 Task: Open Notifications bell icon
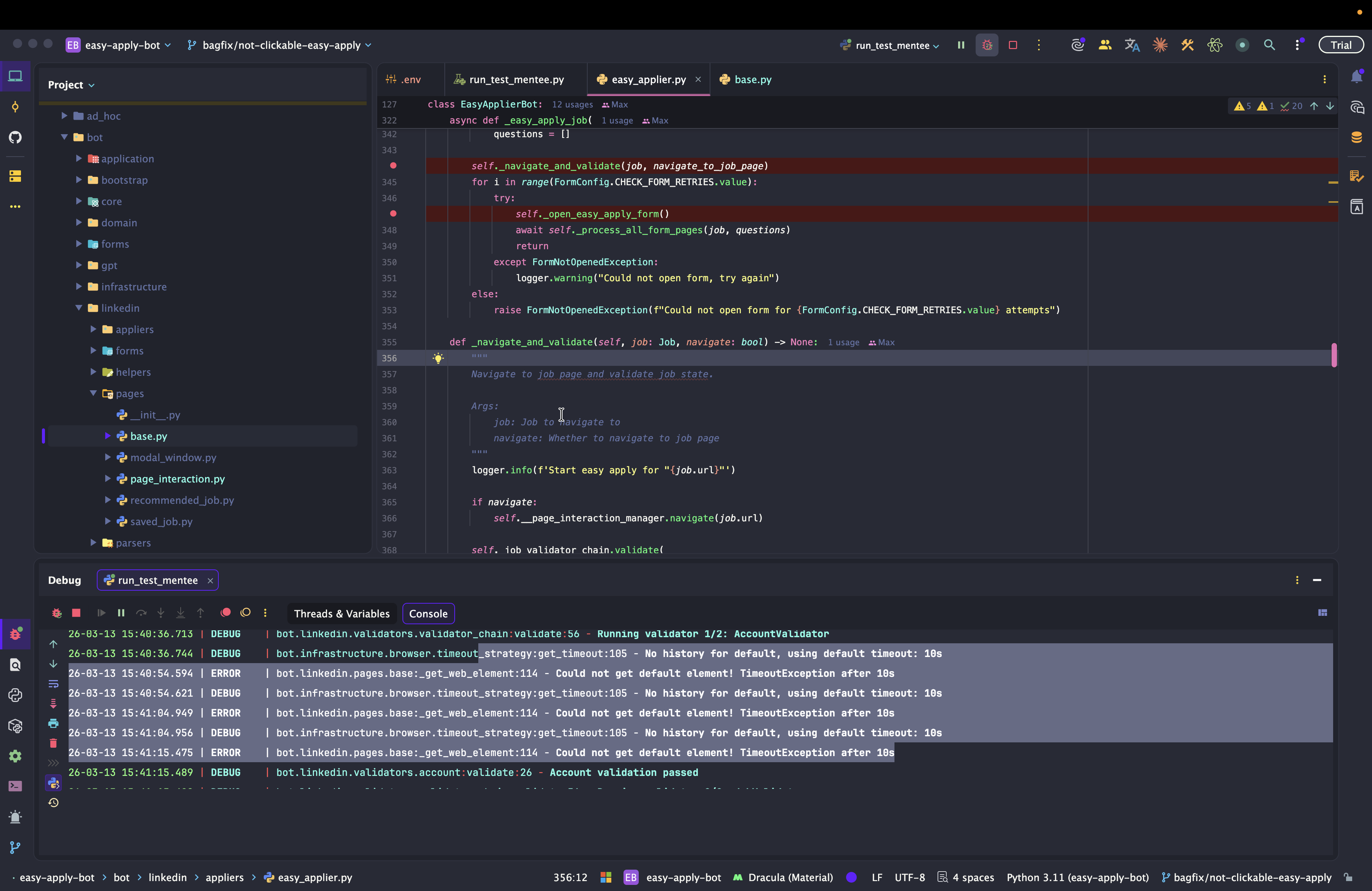(x=1356, y=77)
